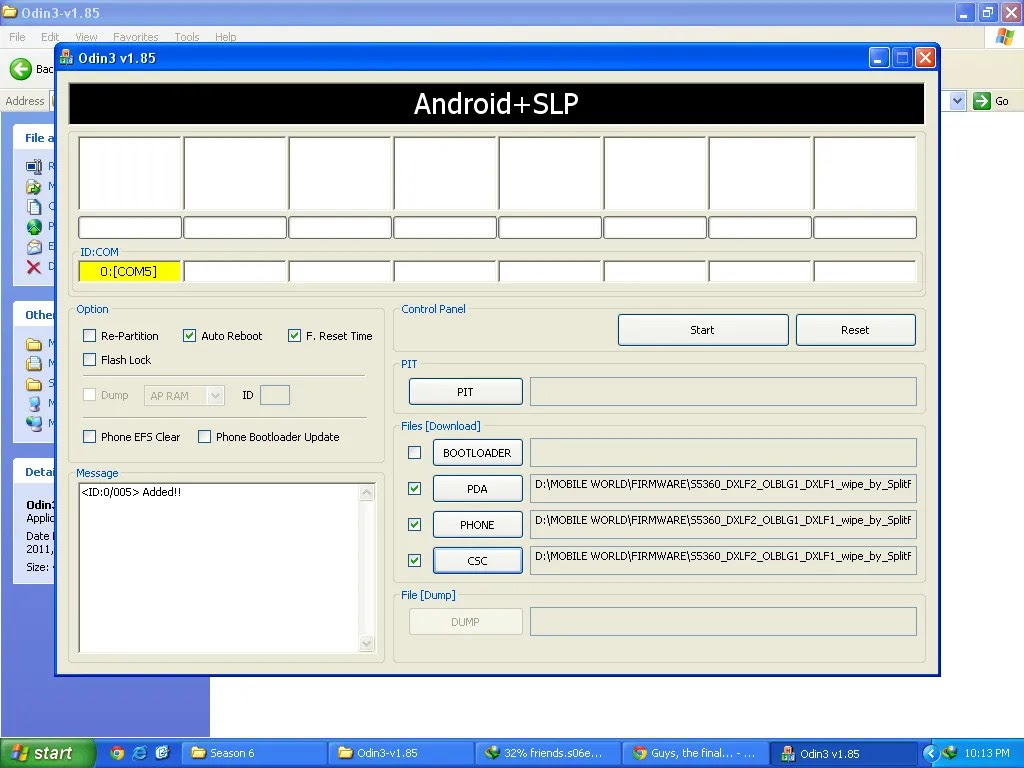
Task: Enable the Re-Partition checkbox
Action: (x=89, y=336)
